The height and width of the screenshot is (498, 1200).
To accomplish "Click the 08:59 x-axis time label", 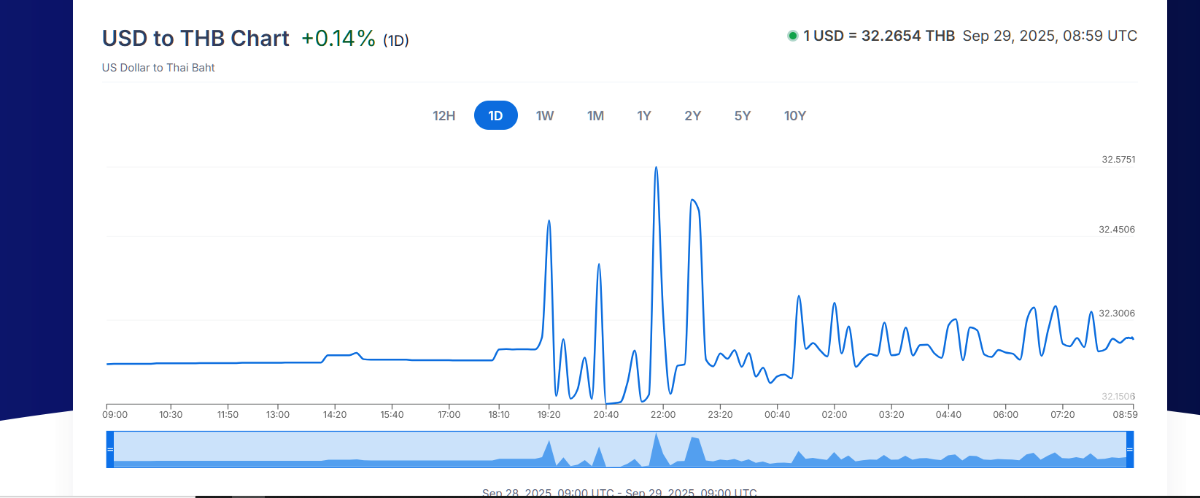I will (1125, 414).
